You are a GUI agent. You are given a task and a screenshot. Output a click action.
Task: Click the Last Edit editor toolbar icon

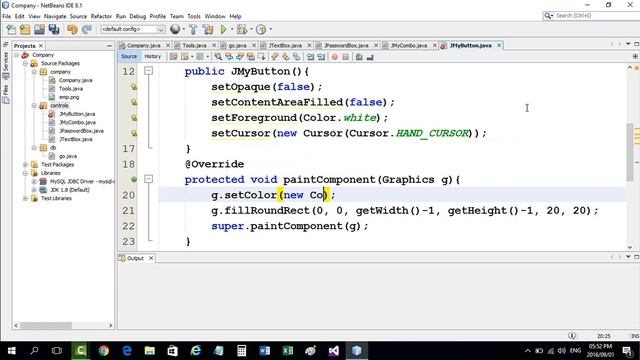[173, 57]
